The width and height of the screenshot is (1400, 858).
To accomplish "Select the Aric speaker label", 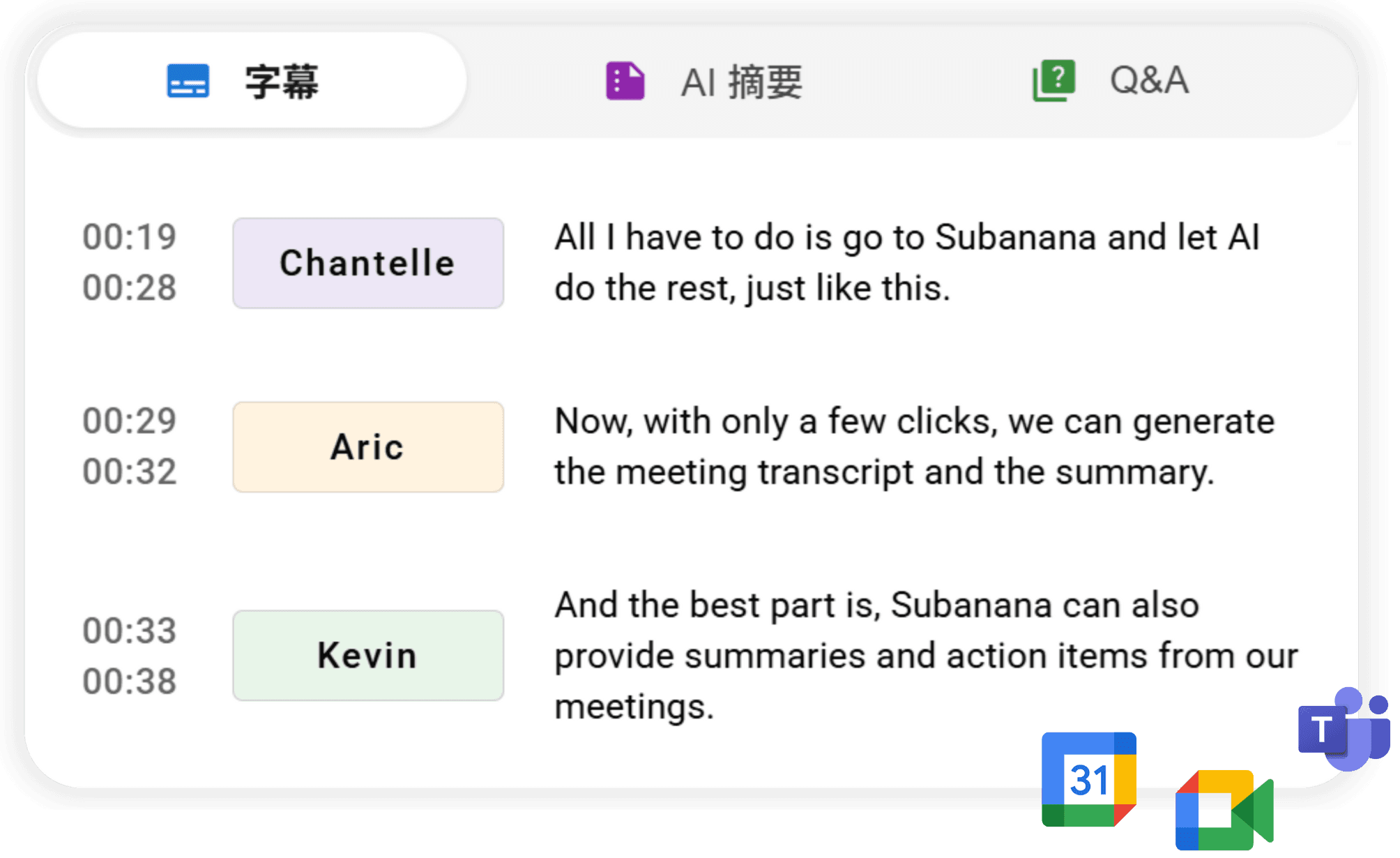I will tap(367, 447).
